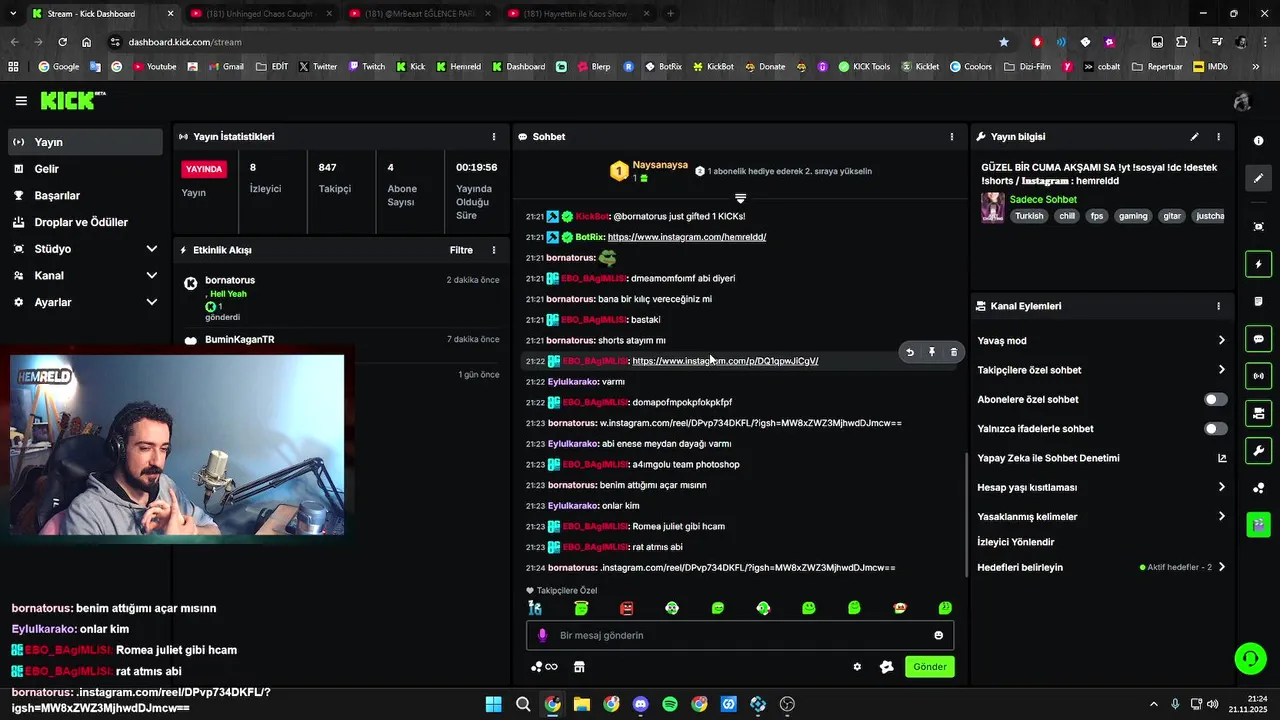Open the shop icon below chat input
The width and height of the screenshot is (1280, 720).
[579, 667]
